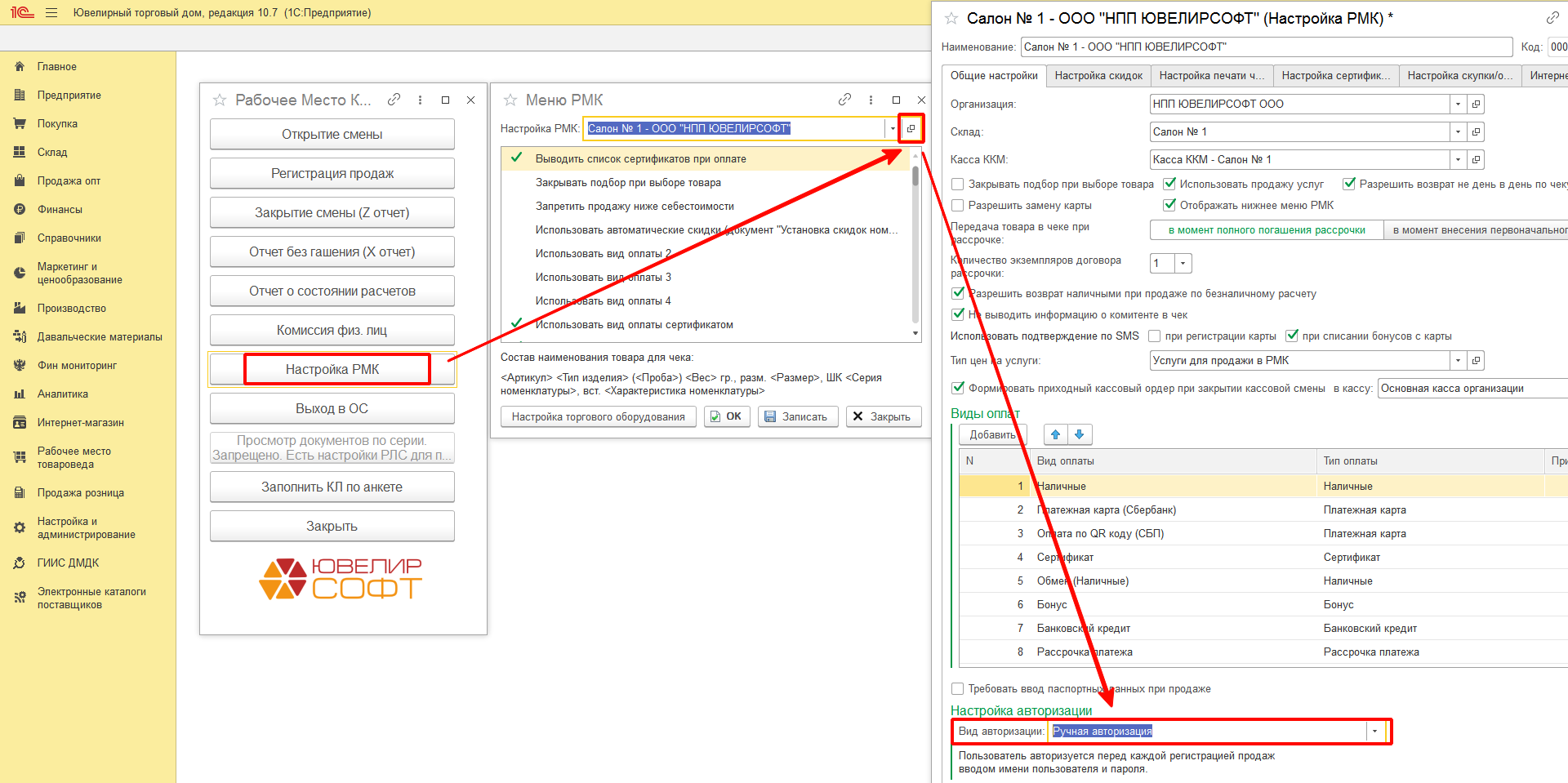Copy link icon in Рабочее Место К... window

(x=394, y=100)
